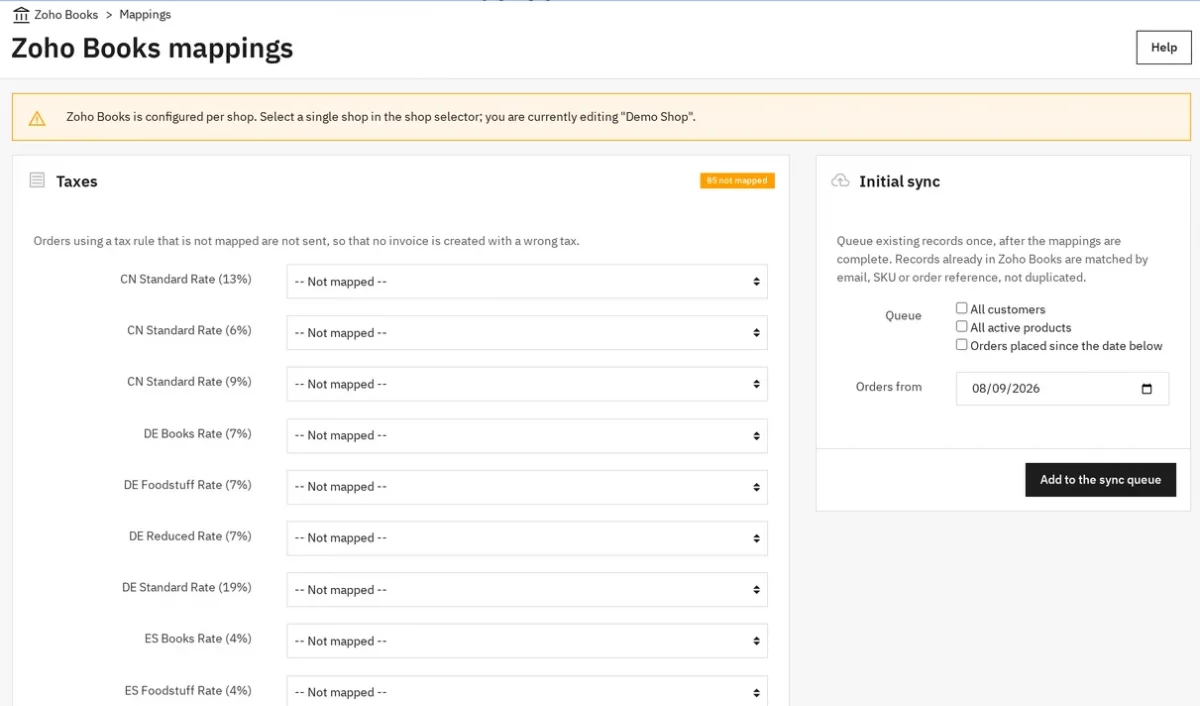Click the warning triangle icon in alert

coord(37,118)
